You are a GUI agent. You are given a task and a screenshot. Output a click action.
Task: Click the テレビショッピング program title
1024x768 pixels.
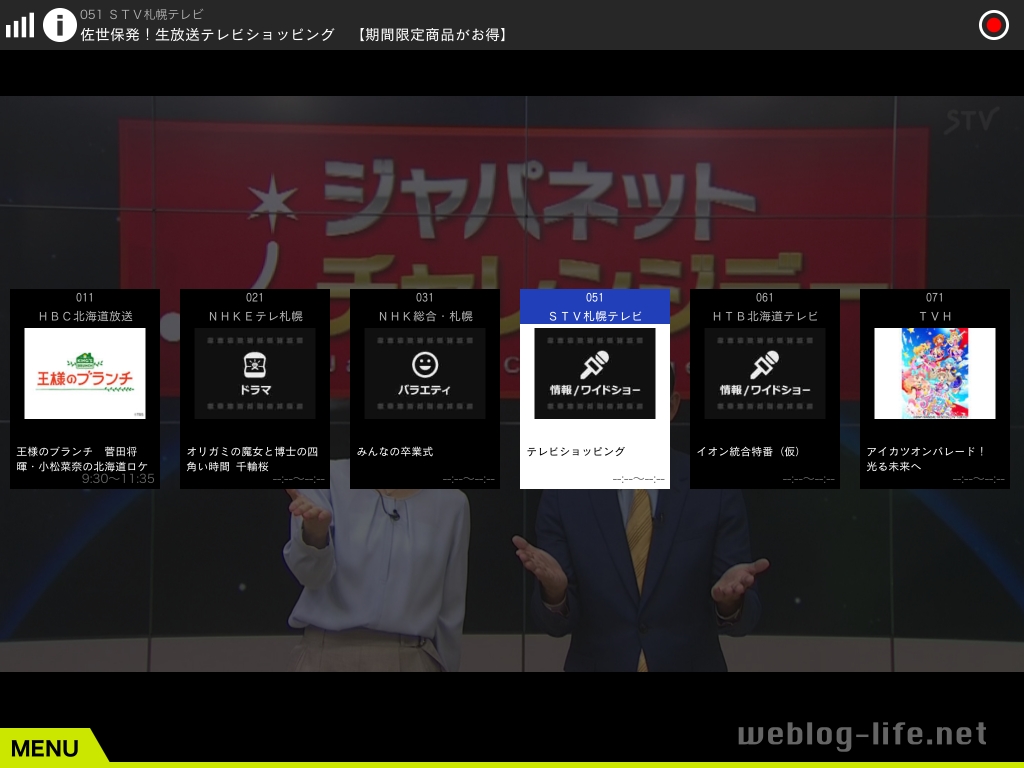tap(576, 451)
